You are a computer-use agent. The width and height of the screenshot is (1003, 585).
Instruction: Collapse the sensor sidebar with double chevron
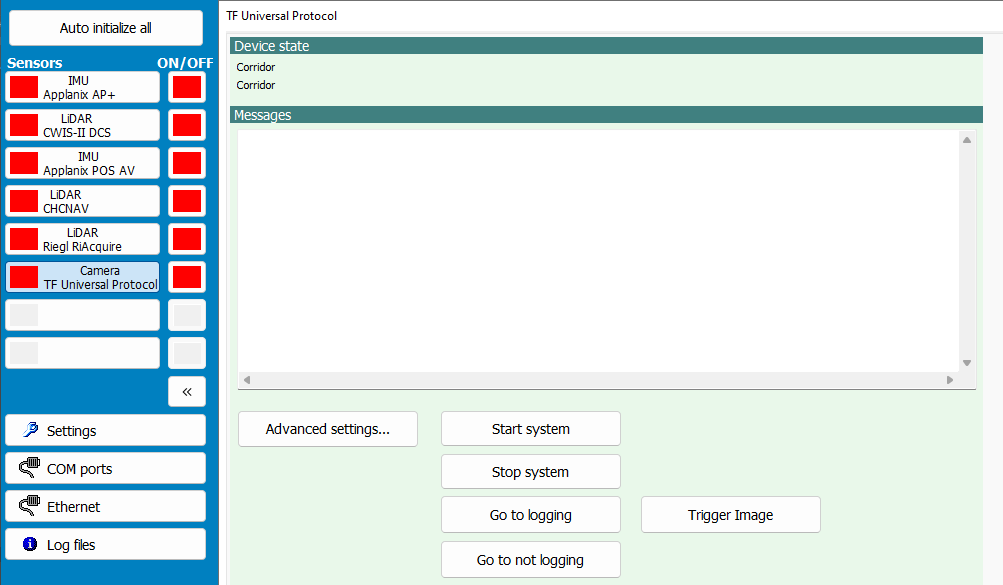click(186, 391)
